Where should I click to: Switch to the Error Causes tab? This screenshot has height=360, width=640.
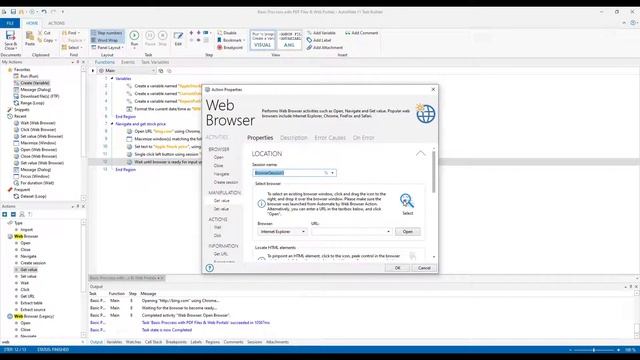click(x=330, y=138)
